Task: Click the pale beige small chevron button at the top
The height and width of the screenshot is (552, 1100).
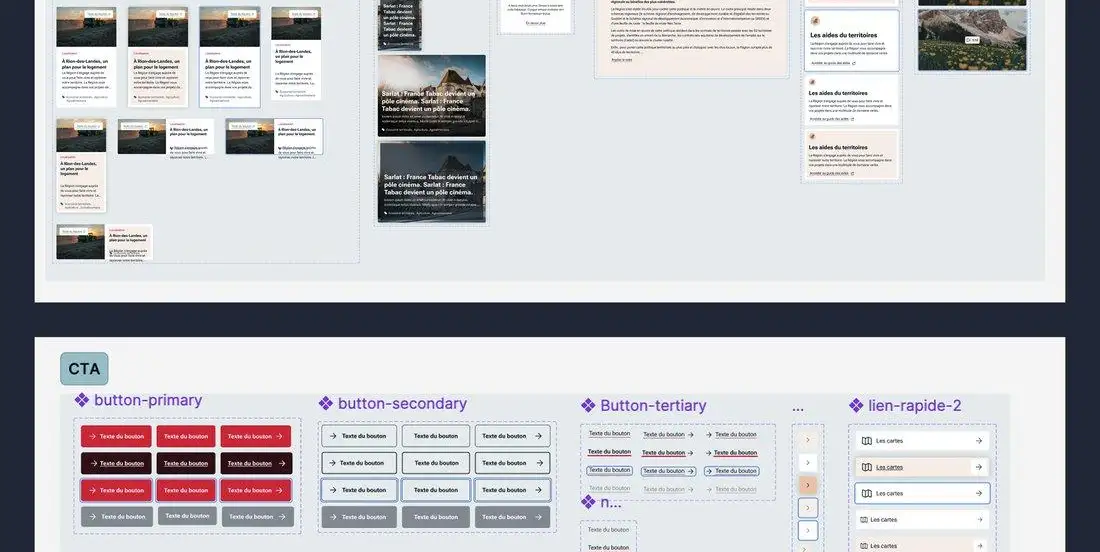Action: click(x=808, y=440)
